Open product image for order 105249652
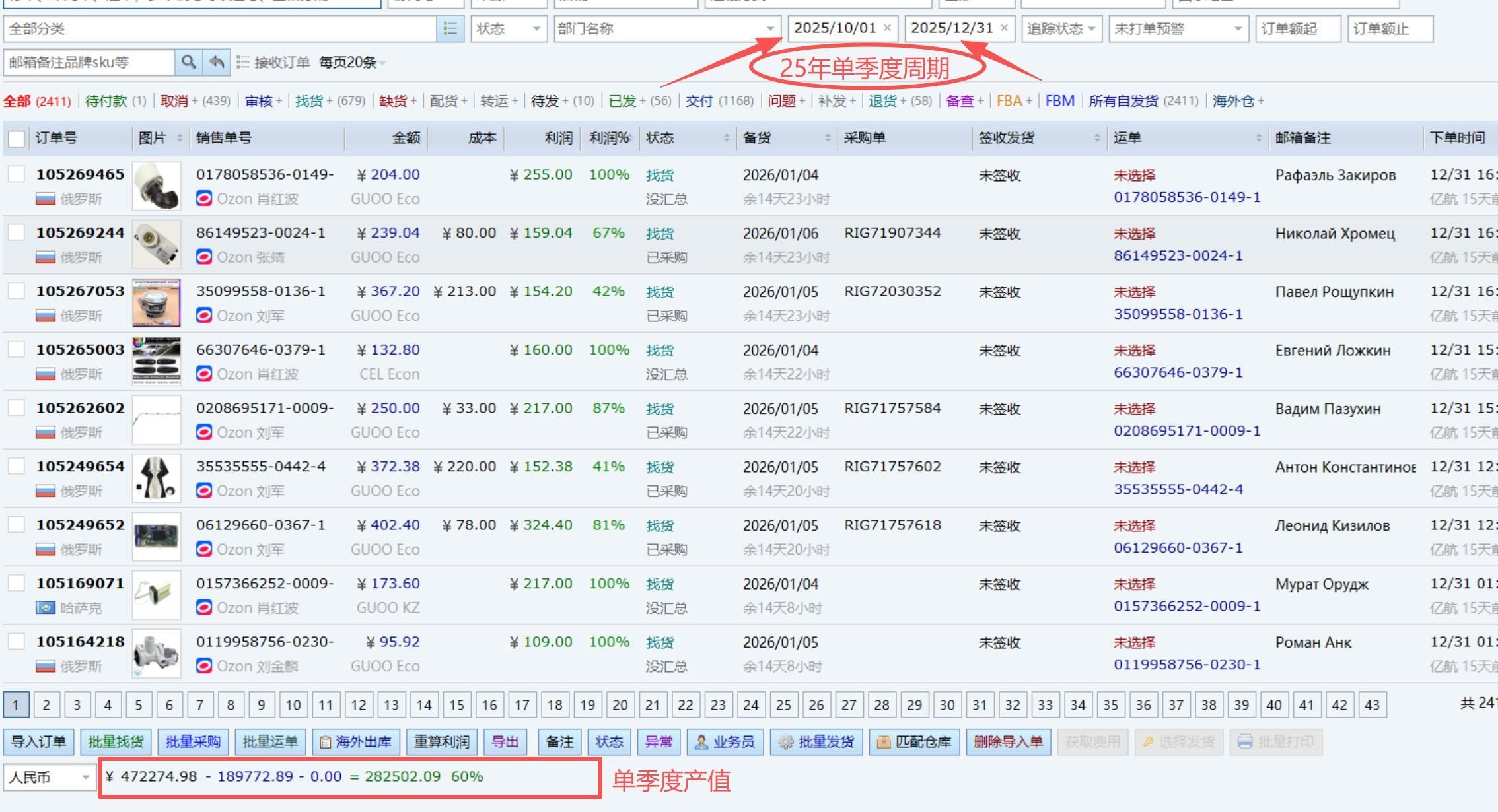The height and width of the screenshot is (812, 1498). [x=157, y=537]
